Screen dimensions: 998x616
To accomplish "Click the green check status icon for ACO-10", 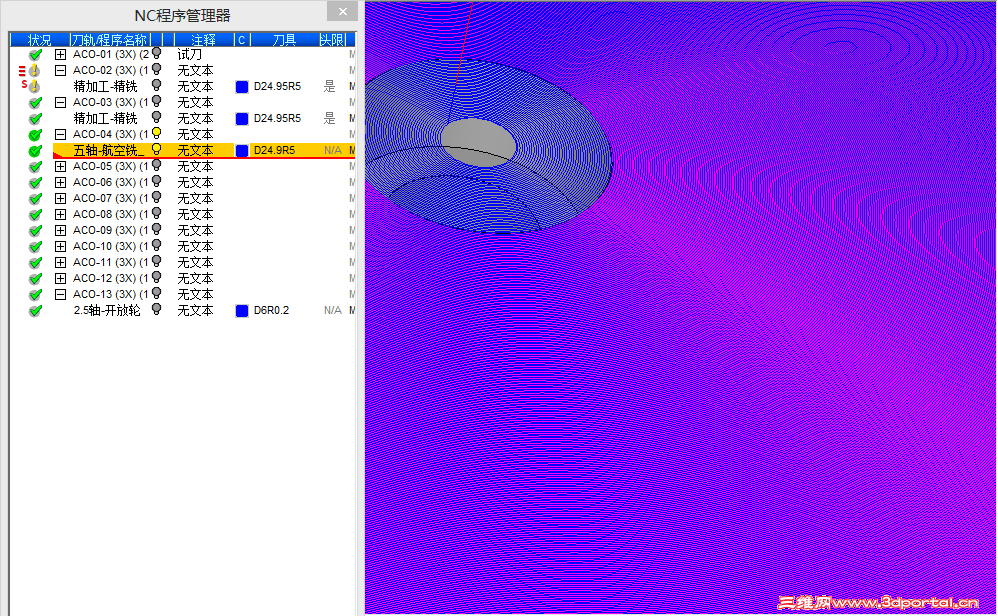I will [36, 246].
